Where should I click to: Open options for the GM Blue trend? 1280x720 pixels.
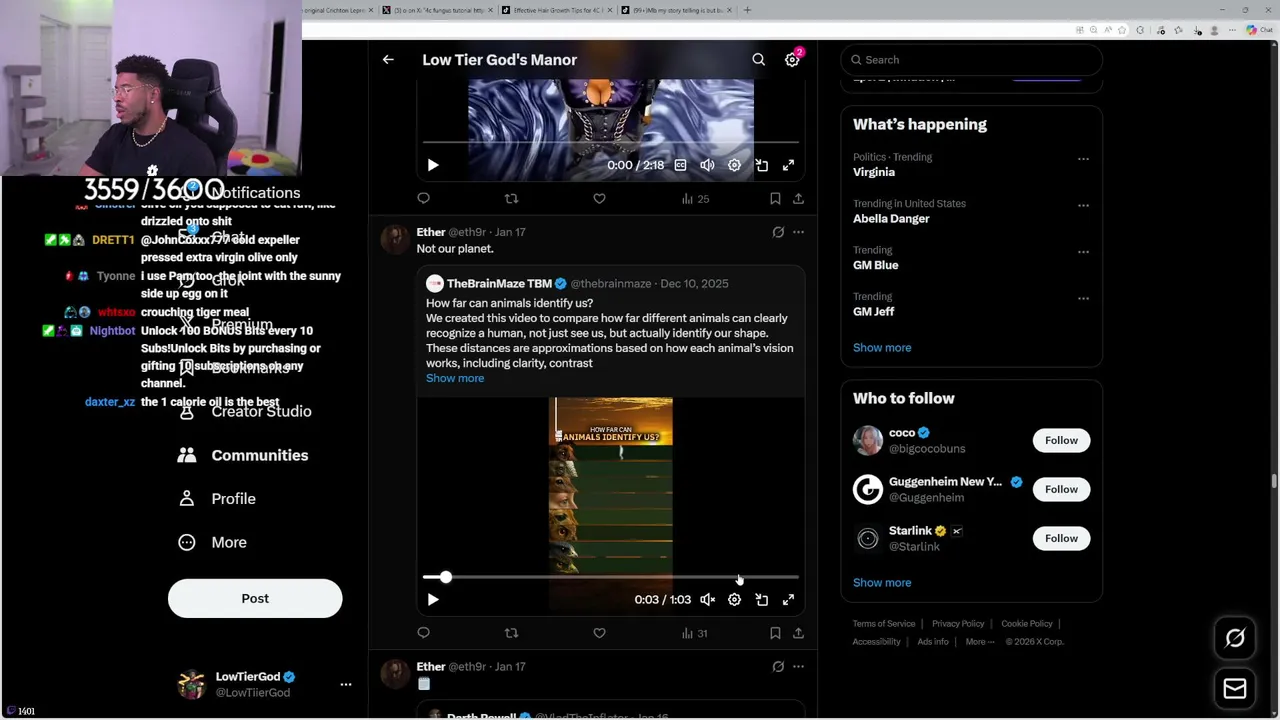(x=1083, y=252)
